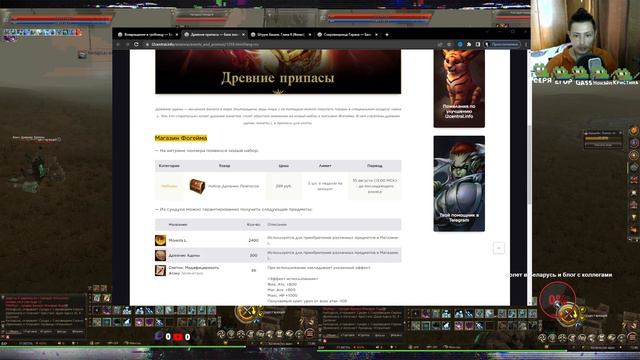Click the 'Древняя Адена' item icon

[160, 255]
